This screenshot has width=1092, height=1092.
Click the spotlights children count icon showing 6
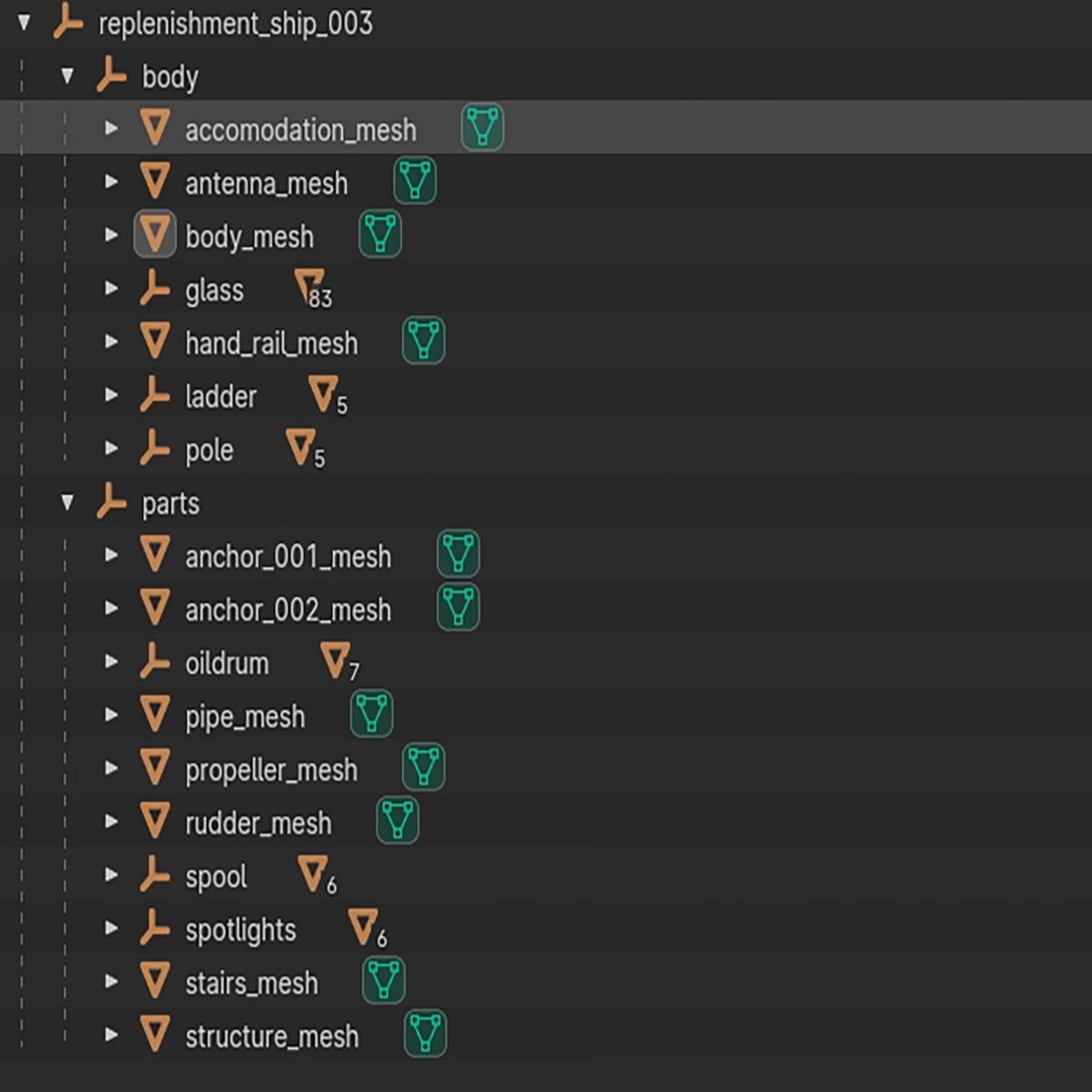pos(368,929)
